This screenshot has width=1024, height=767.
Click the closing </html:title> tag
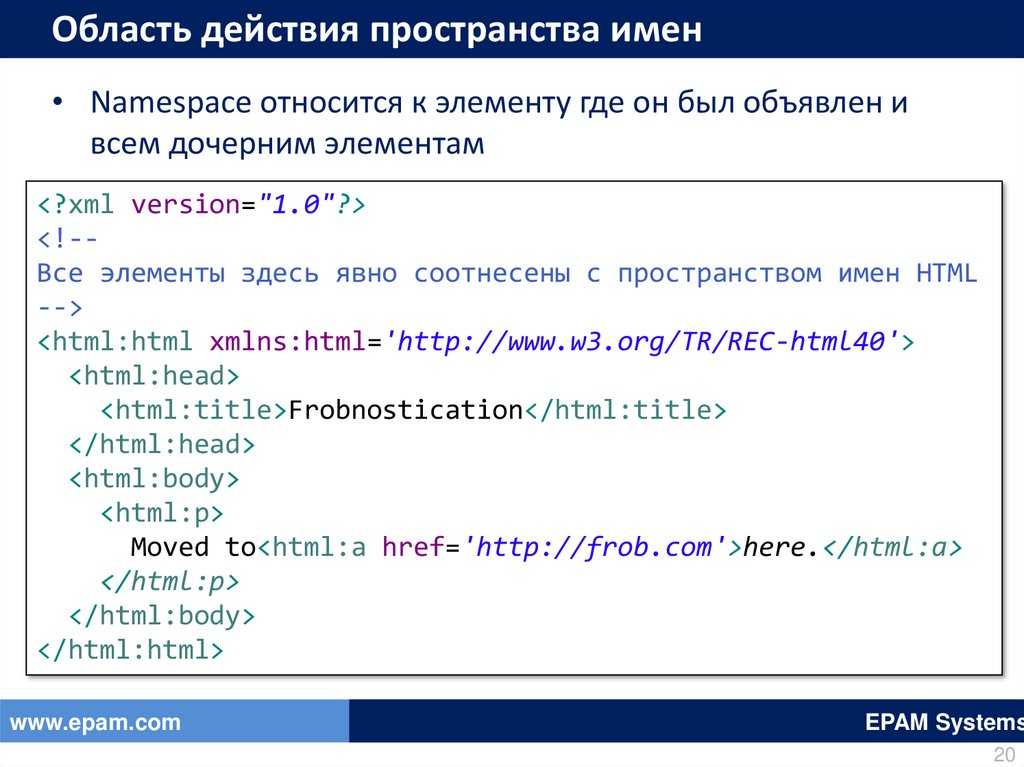tap(625, 410)
